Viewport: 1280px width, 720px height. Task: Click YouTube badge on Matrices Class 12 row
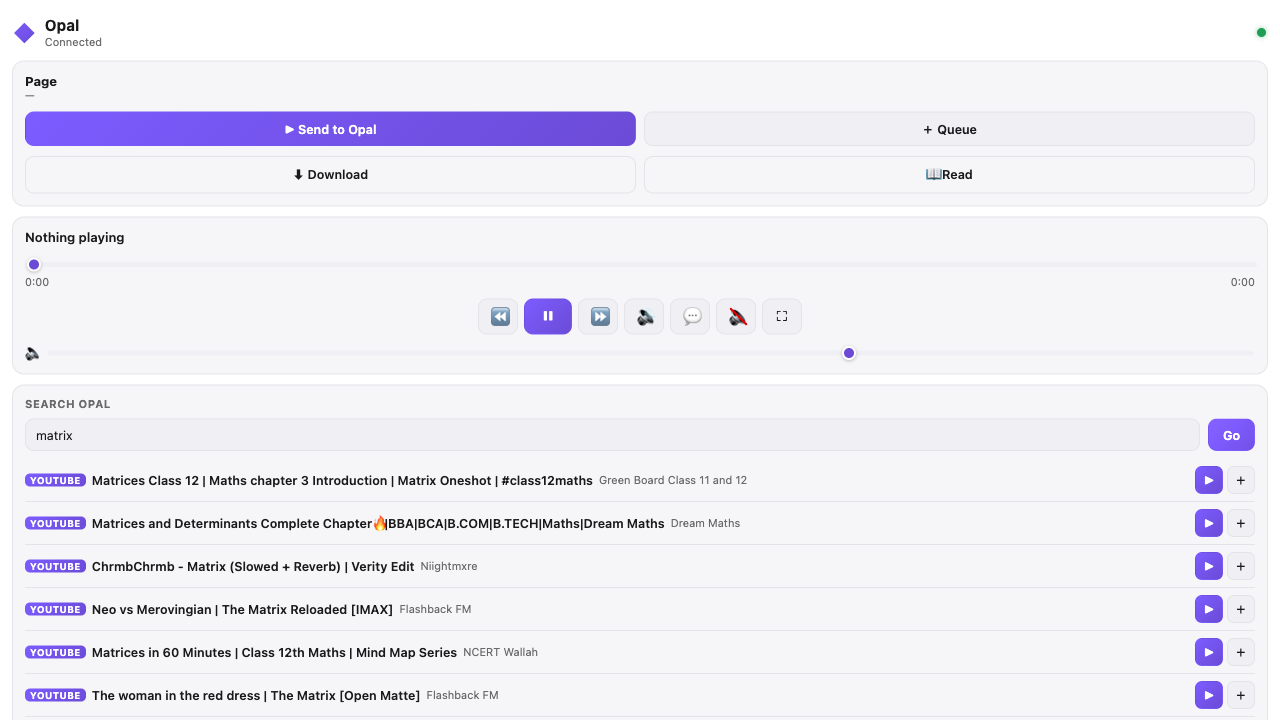55,480
